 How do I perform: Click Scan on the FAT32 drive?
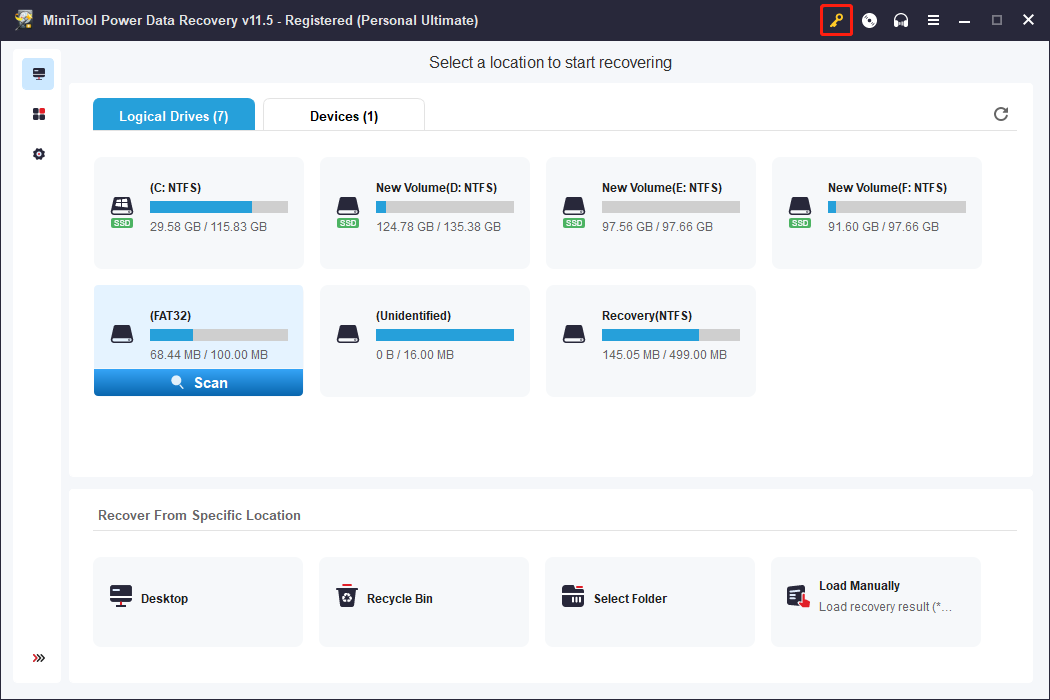pos(198,382)
